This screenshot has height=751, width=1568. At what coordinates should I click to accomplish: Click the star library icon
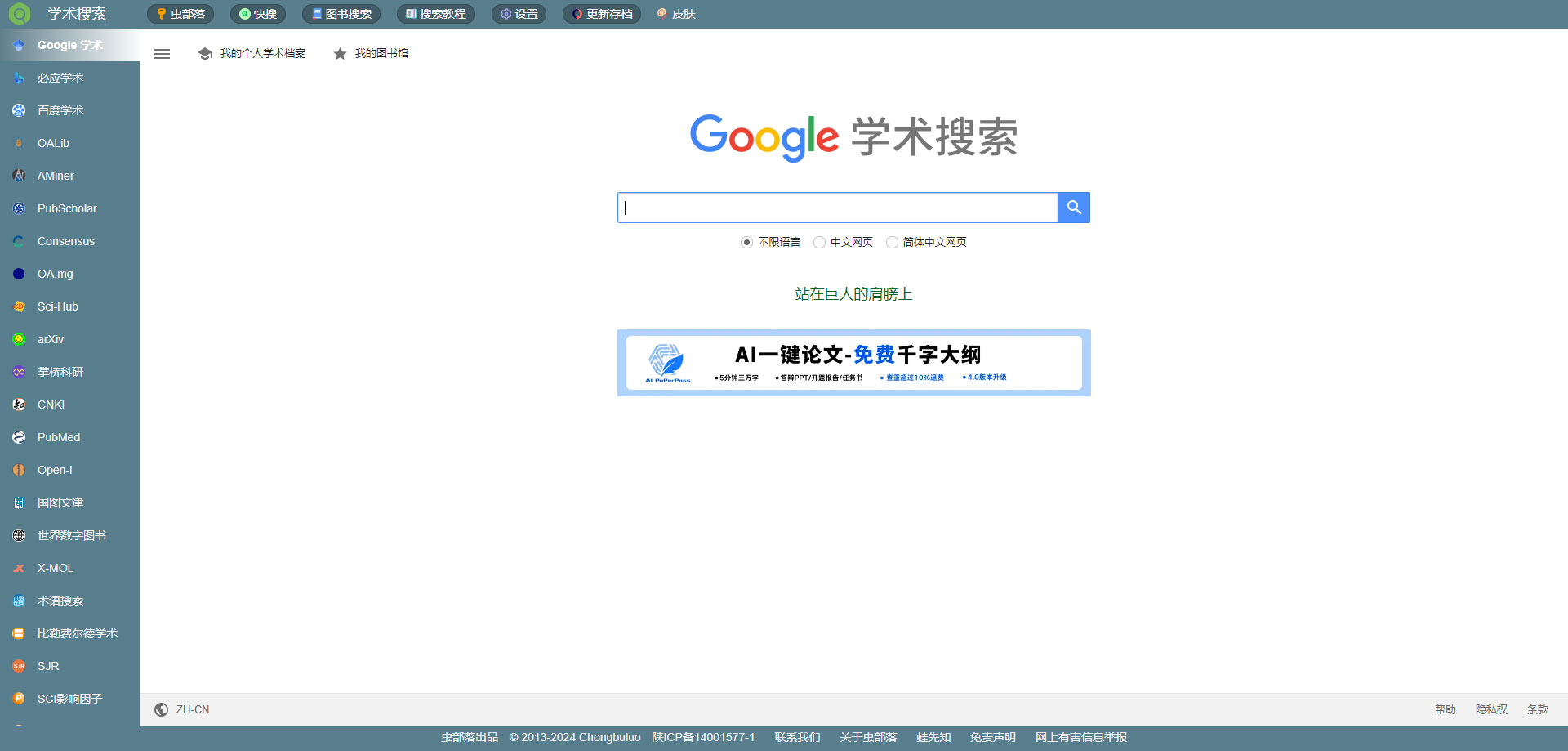[340, 54]
